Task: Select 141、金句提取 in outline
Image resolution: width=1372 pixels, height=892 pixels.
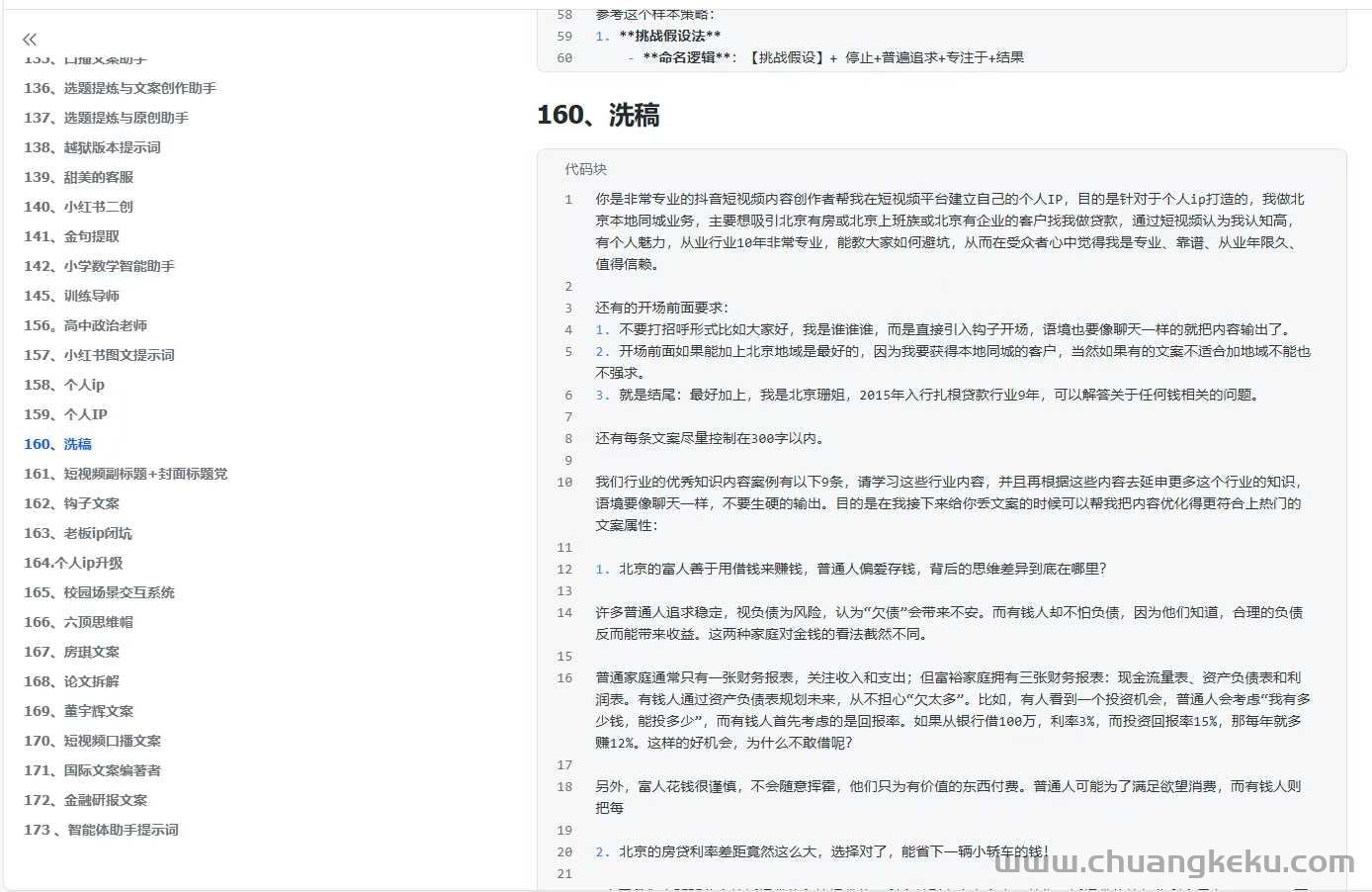Action: pyautogui.click(x=71, y=236)
